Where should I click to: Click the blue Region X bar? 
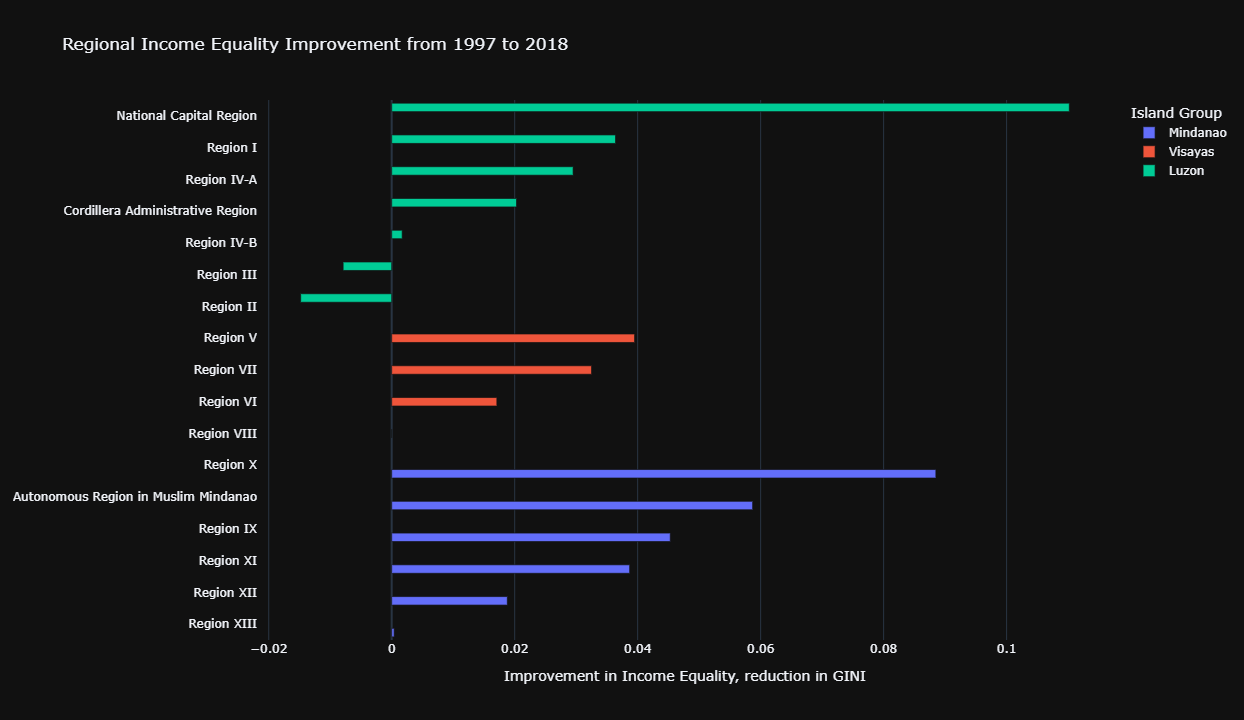coord(663,474)
